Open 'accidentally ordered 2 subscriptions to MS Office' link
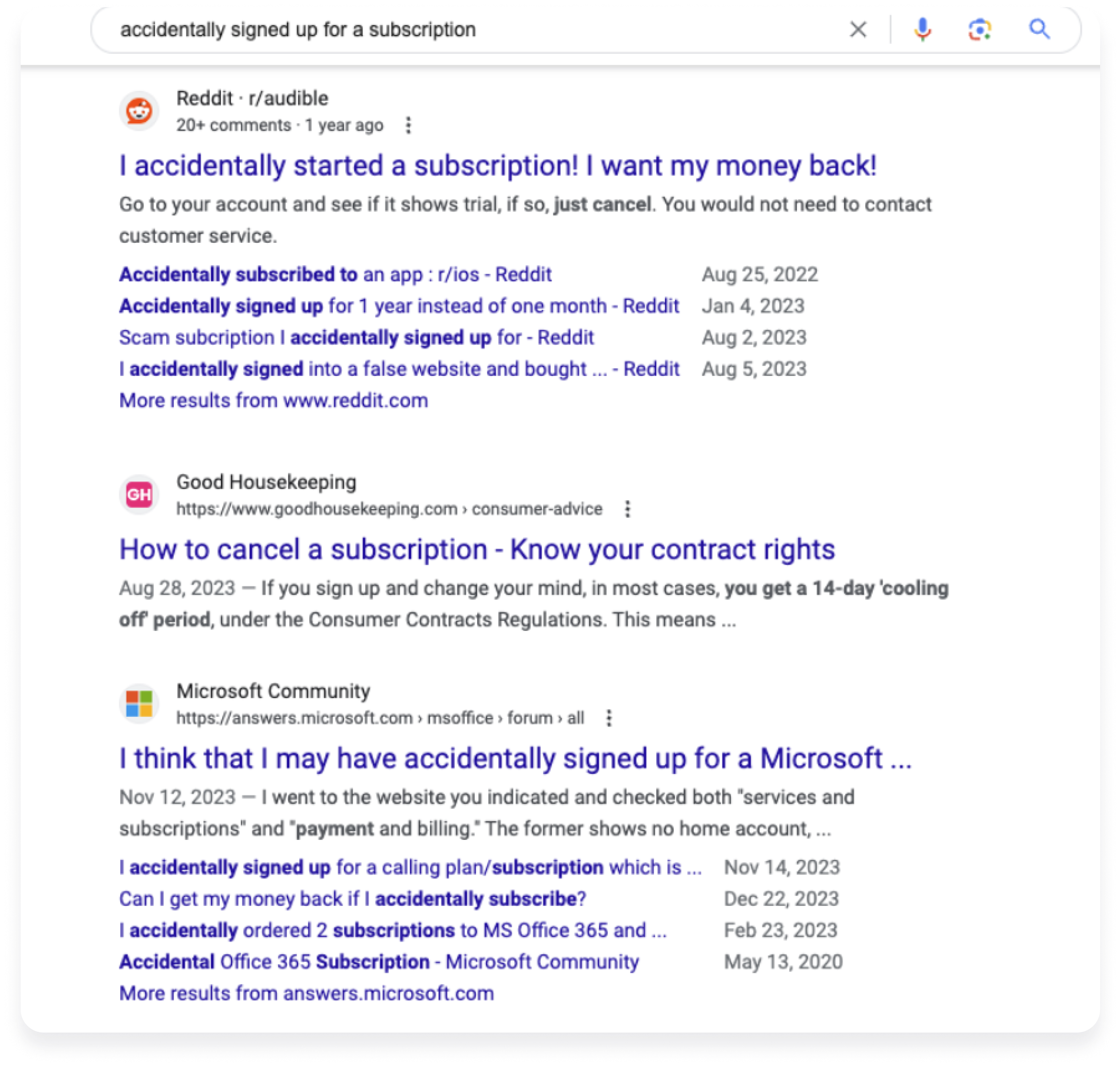The width and height of the screenshot is (1120, 1066). point(393,930)
